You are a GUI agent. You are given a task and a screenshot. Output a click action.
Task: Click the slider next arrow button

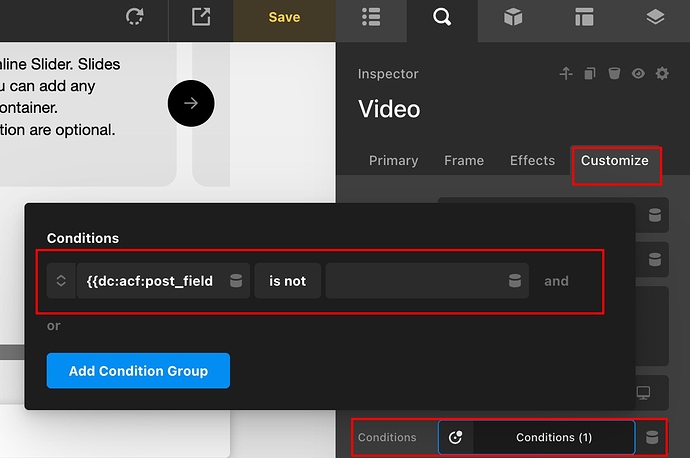tap(191, 103)
